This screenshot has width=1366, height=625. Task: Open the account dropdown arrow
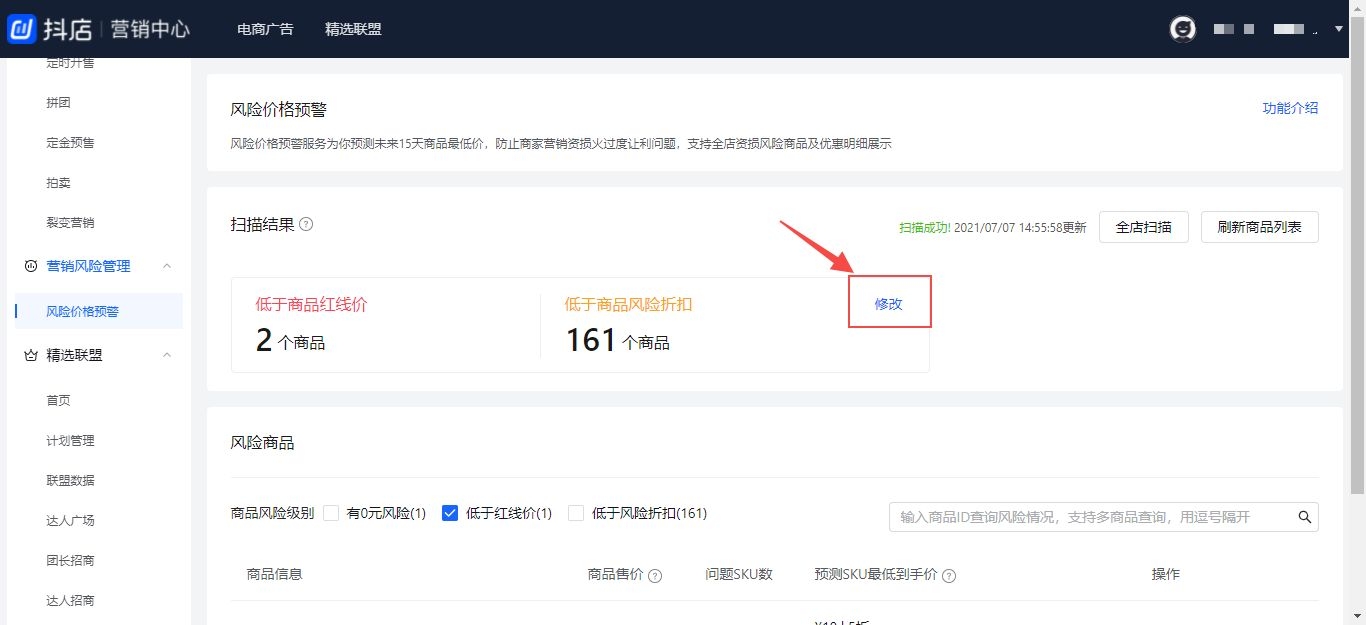1339,29
